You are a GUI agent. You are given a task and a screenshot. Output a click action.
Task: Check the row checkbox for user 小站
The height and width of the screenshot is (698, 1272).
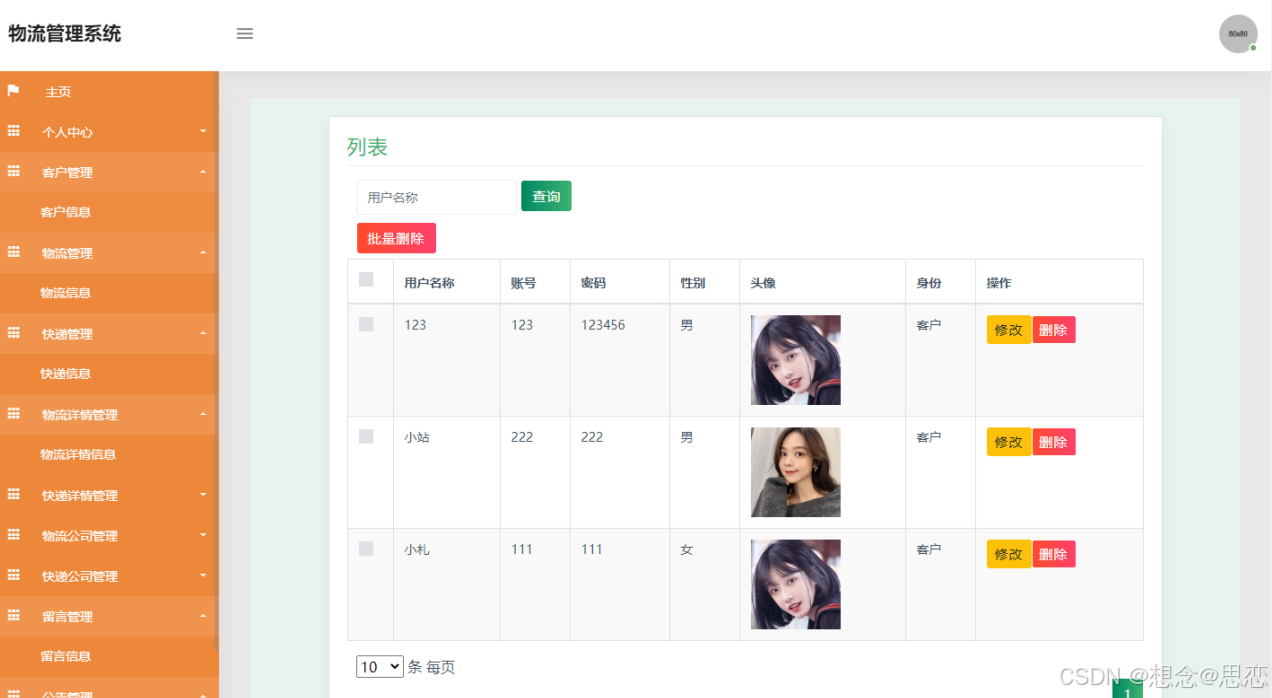(x=366, y=436)
